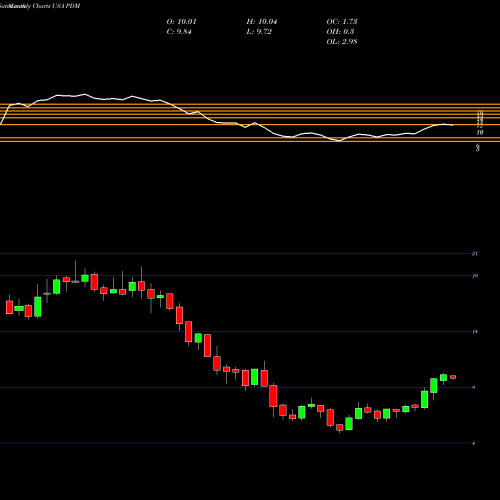Click the '10' label on the indicator axis
Screen dimensions: 500x500
click(x=480, y=133)
